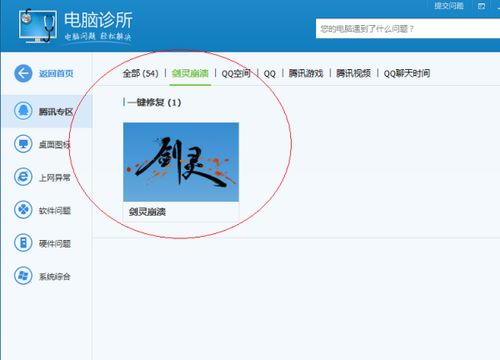Select the 剑灵崩溃 tab

(x=190, y=73)
